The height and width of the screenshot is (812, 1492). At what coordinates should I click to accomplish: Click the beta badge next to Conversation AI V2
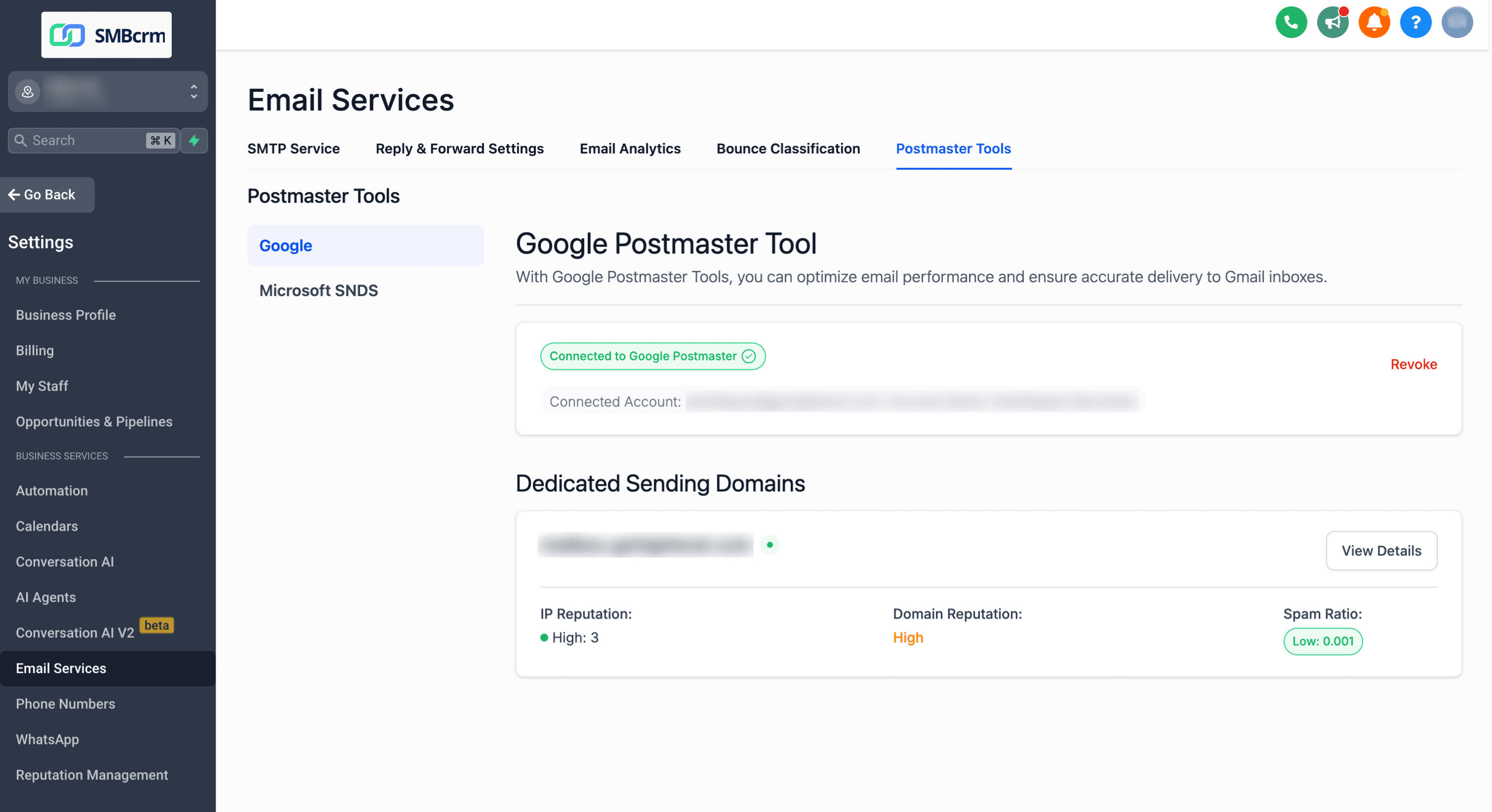156,626
